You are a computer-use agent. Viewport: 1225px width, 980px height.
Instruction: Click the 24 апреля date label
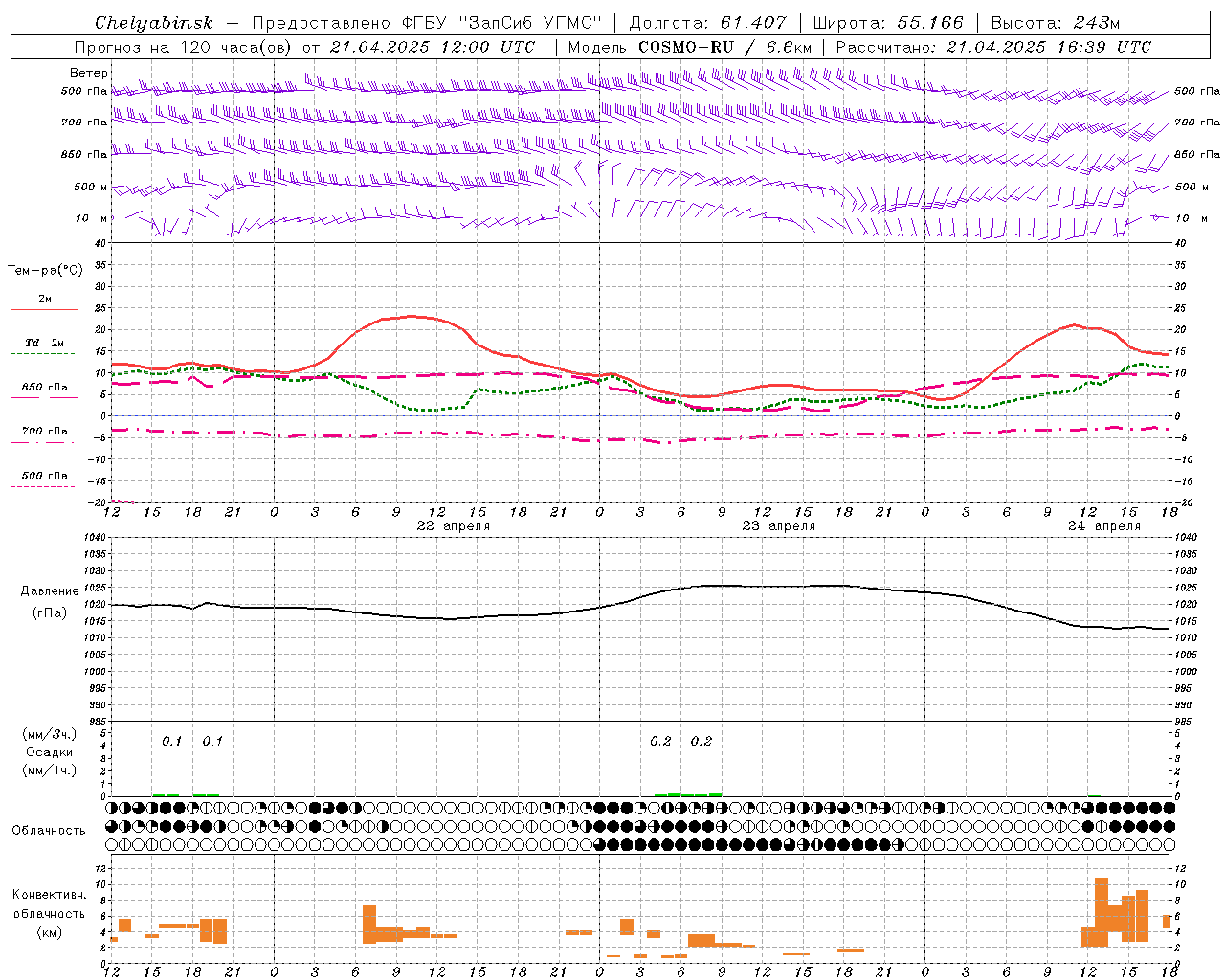coord(1104,526)
